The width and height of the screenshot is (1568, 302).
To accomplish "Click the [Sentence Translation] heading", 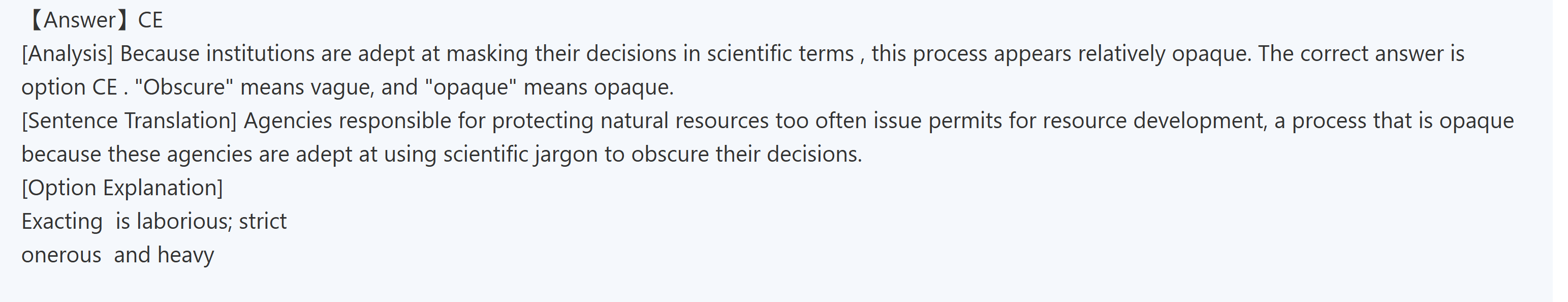I will 129,121.
